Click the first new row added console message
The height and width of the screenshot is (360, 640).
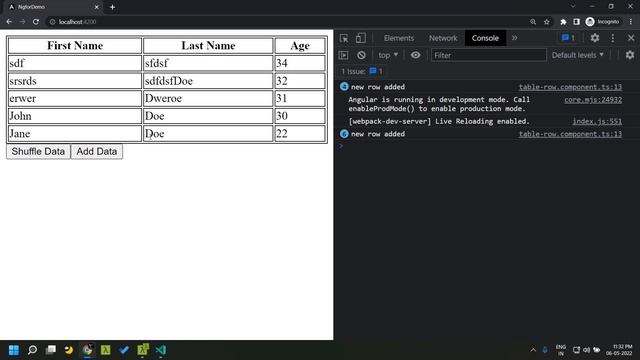click(378, 87)
